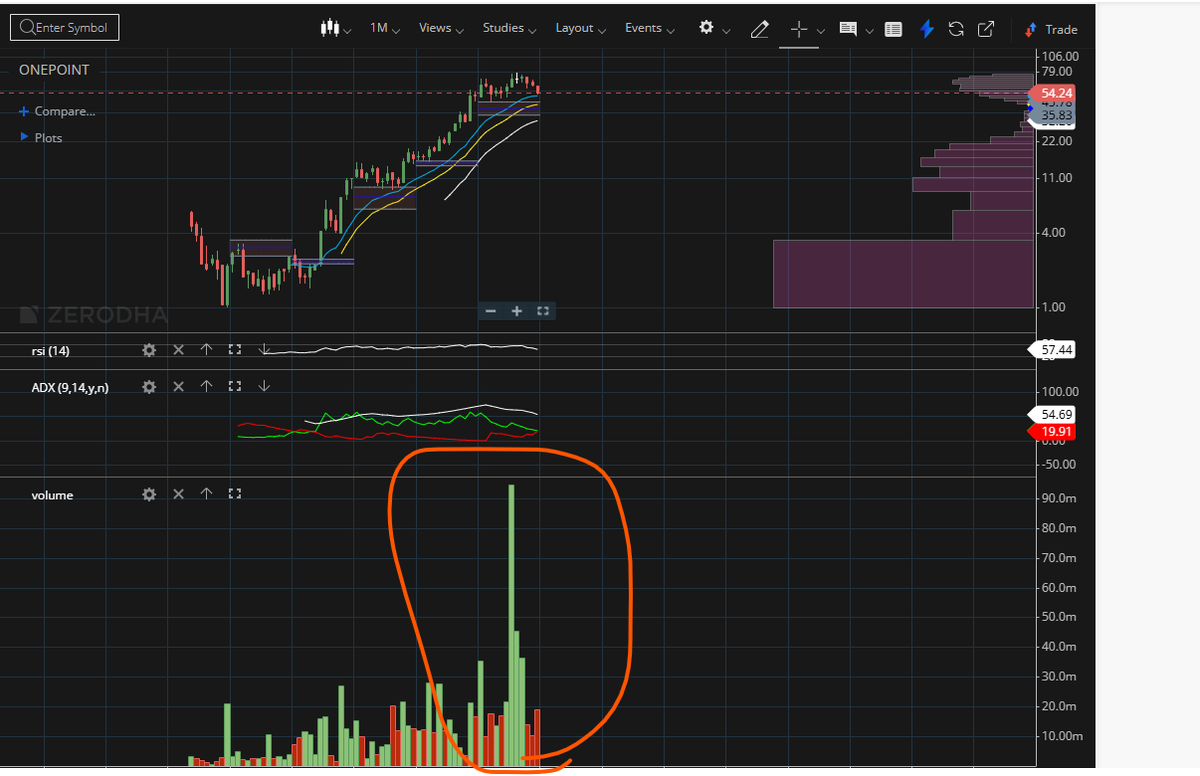Open the ADX (9,14,y,n) settings gear
This screenshot has height=776, width=1200.
coord(149,386)
